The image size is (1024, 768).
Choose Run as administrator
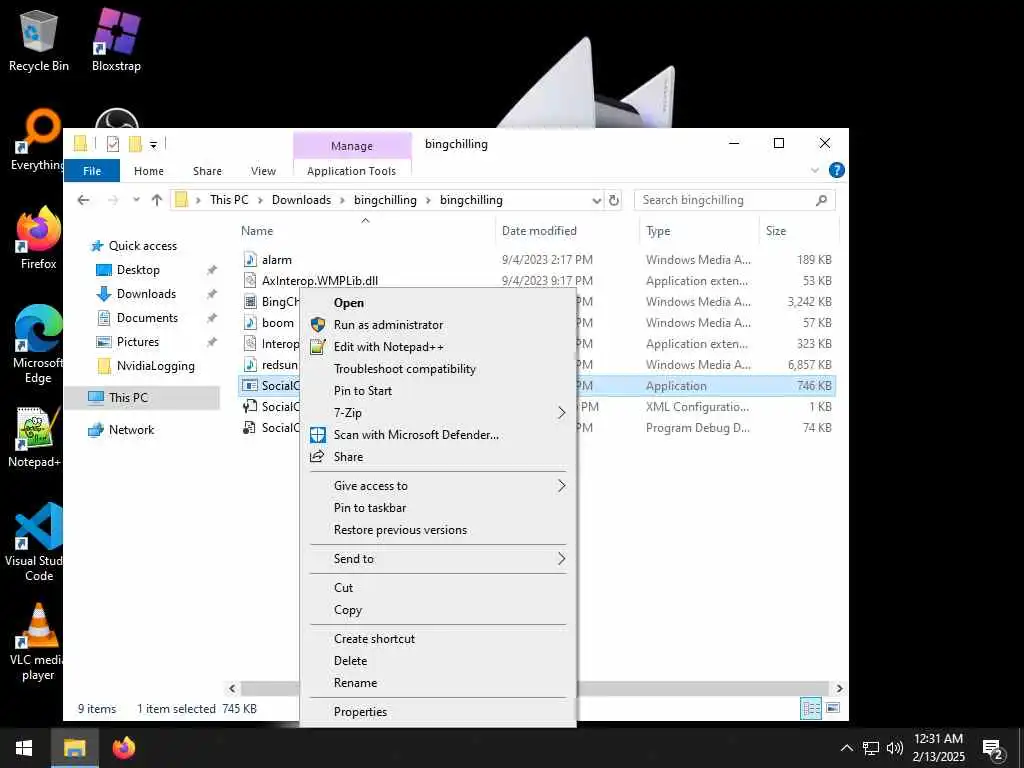(x=438, y=325)
